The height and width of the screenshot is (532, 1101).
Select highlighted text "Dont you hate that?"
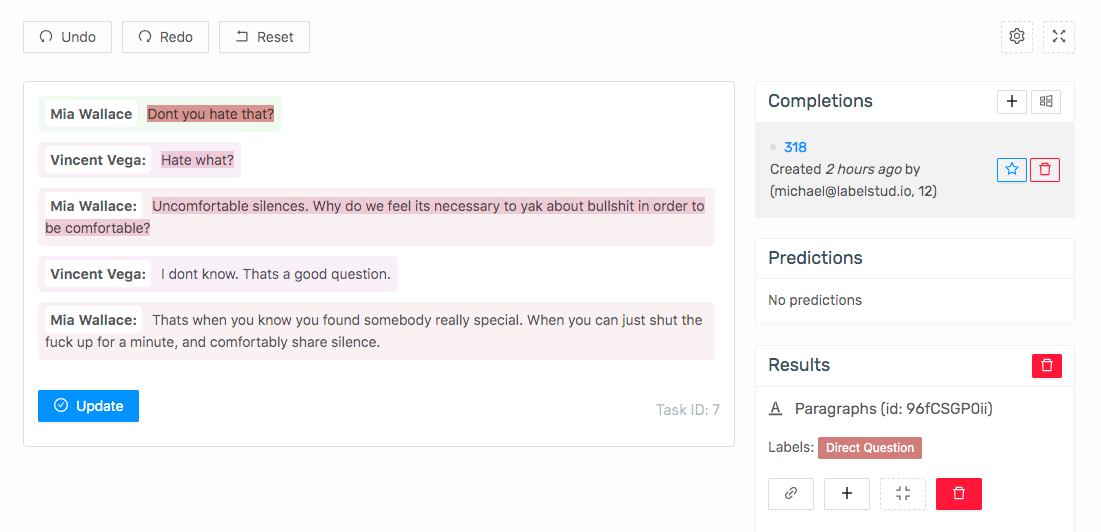click(210, 114)
